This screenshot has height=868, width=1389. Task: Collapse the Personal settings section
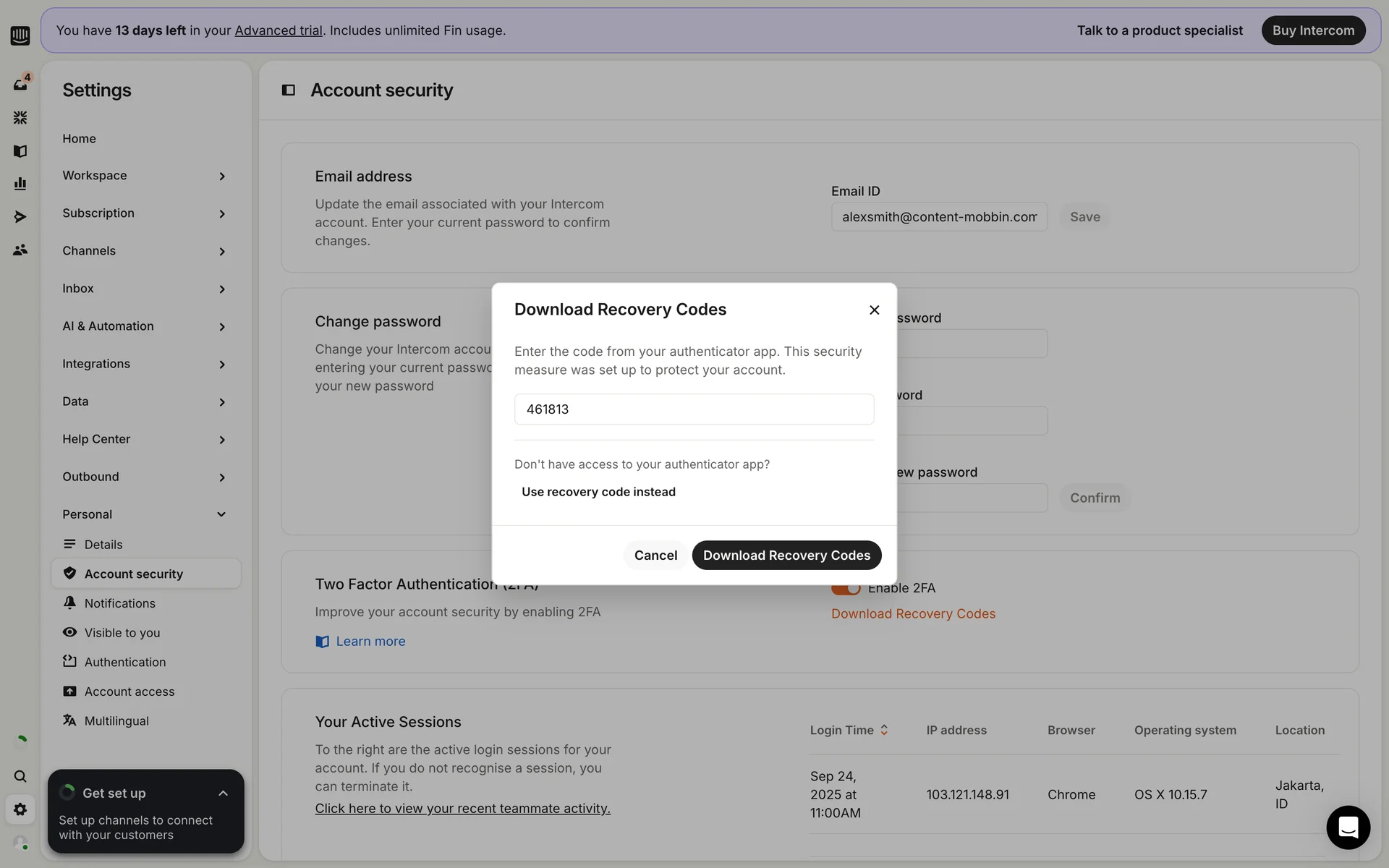221,514
